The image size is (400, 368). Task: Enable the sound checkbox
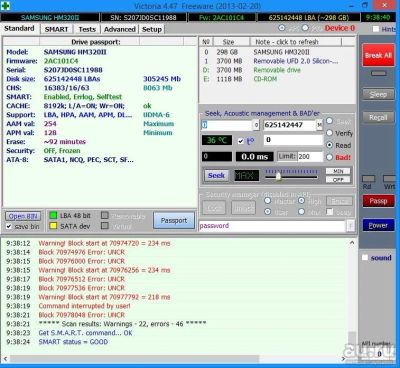(365, 257)
